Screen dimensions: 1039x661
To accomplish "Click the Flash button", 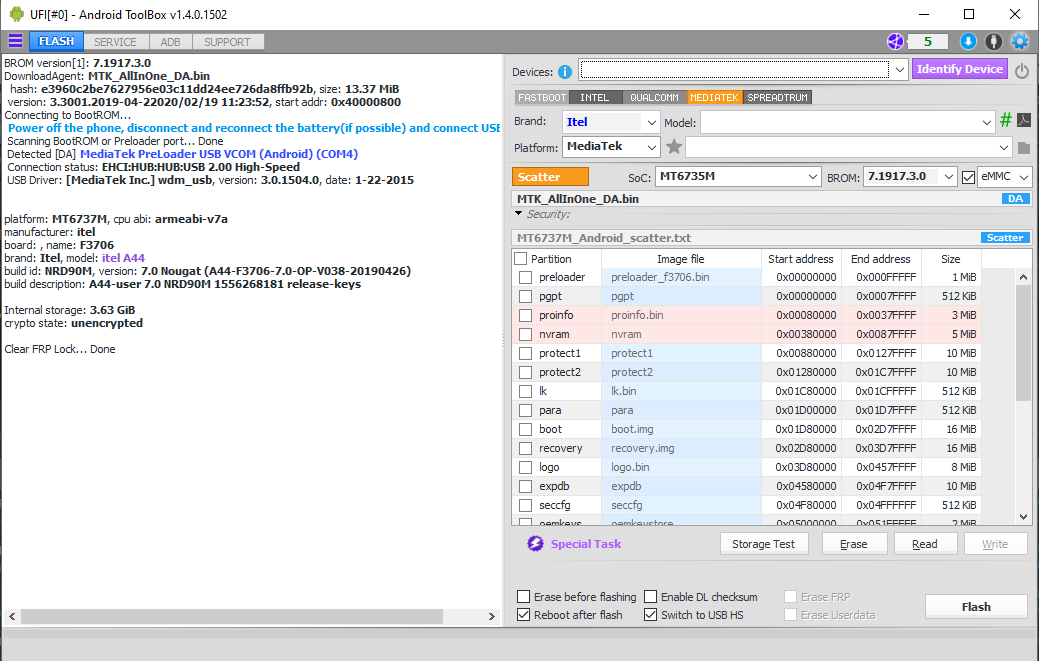I will tap(976, 607).
